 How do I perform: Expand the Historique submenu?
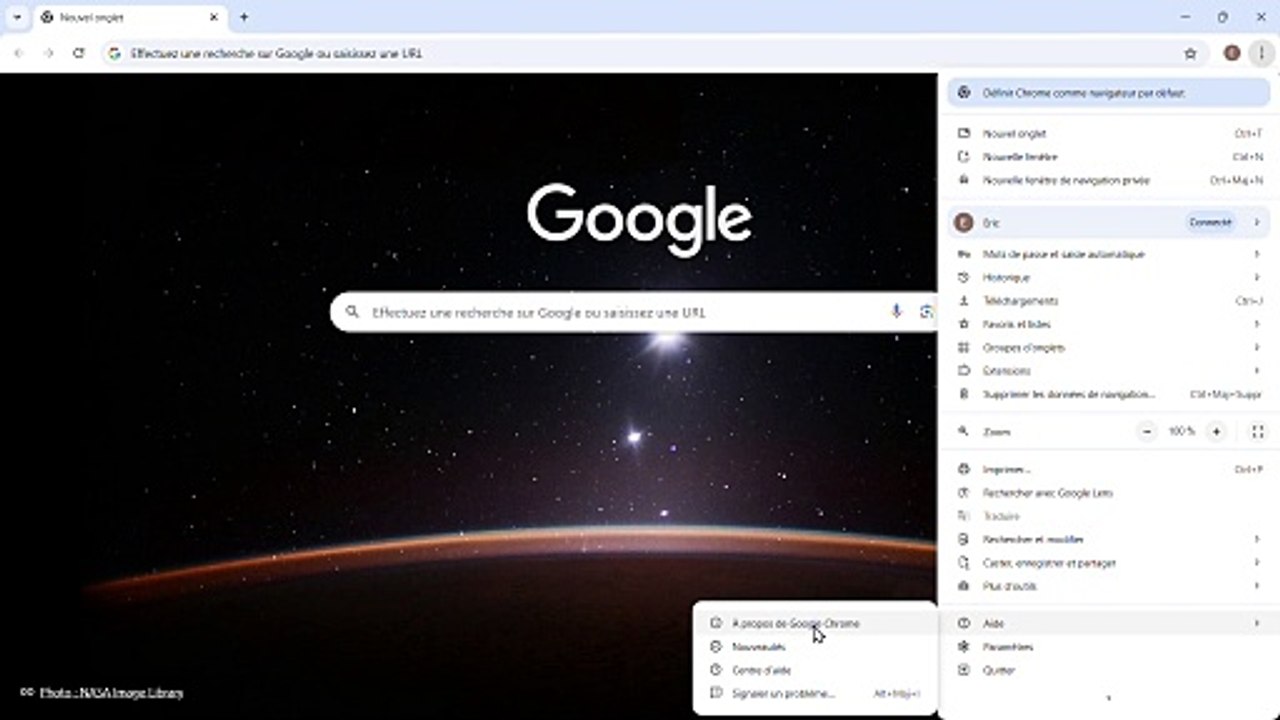(1108, 277)
